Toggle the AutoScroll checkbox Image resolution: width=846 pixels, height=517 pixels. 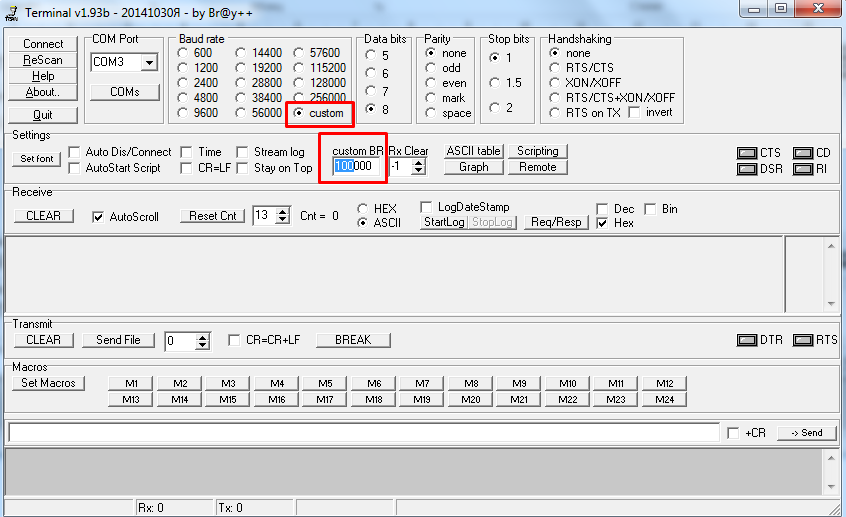[98, 217]
